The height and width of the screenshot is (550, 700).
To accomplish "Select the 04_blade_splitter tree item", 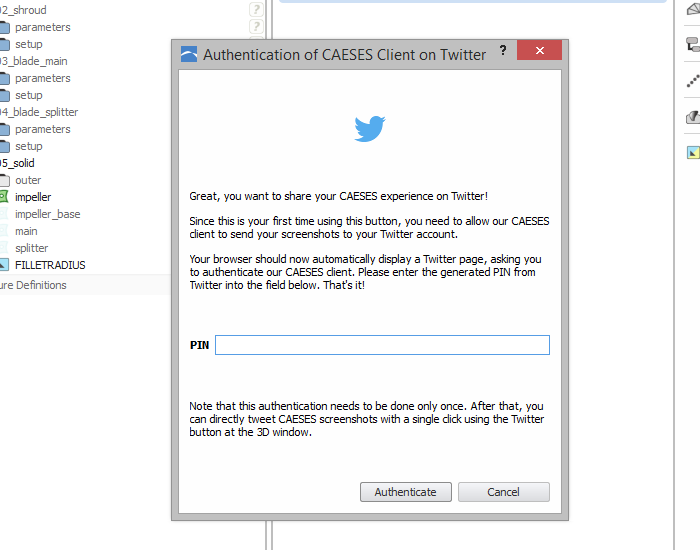I will (39, 112).
